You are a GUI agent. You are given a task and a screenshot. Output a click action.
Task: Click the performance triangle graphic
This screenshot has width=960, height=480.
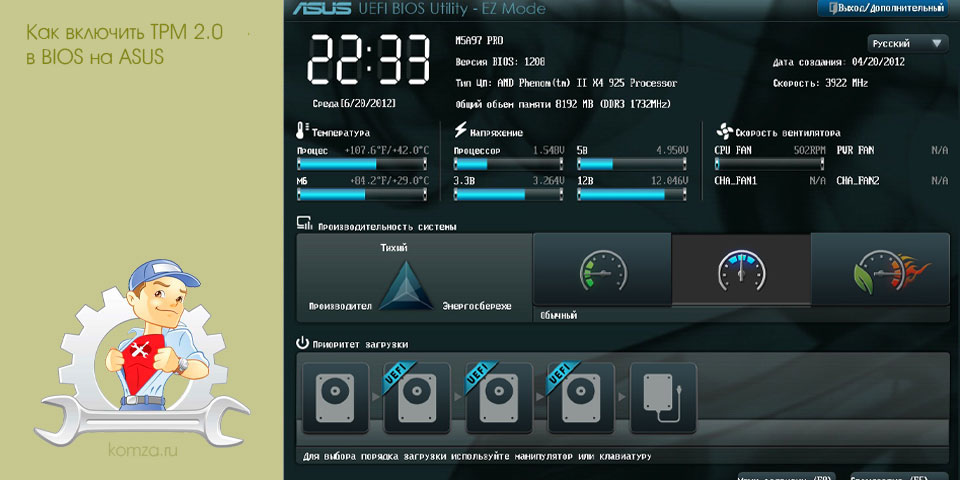click(x=407, y=286)
